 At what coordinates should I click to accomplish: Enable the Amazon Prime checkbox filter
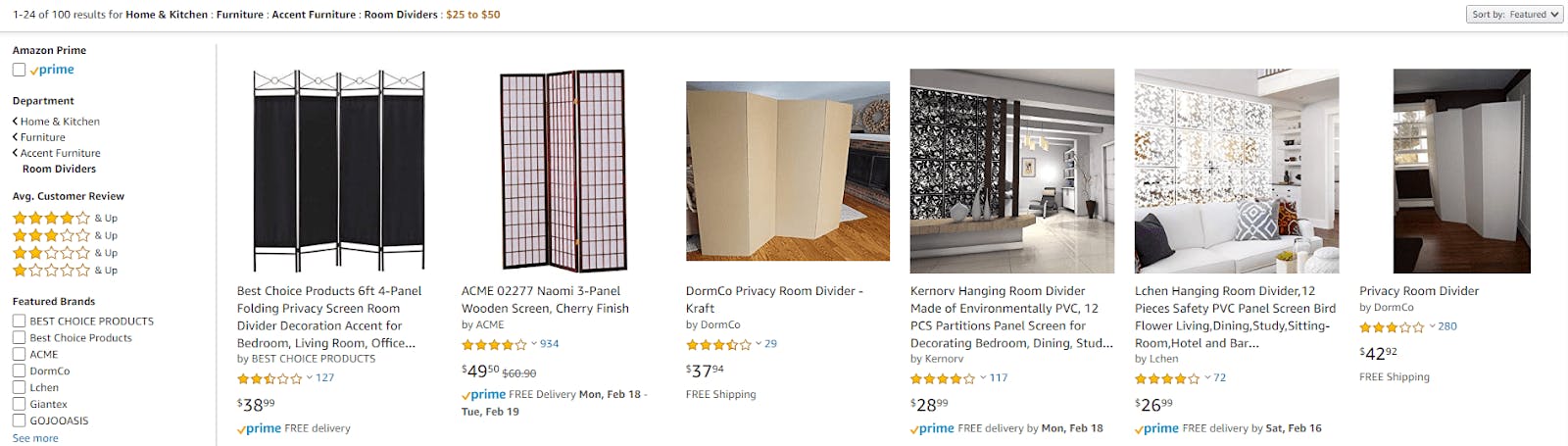(19, 70)
